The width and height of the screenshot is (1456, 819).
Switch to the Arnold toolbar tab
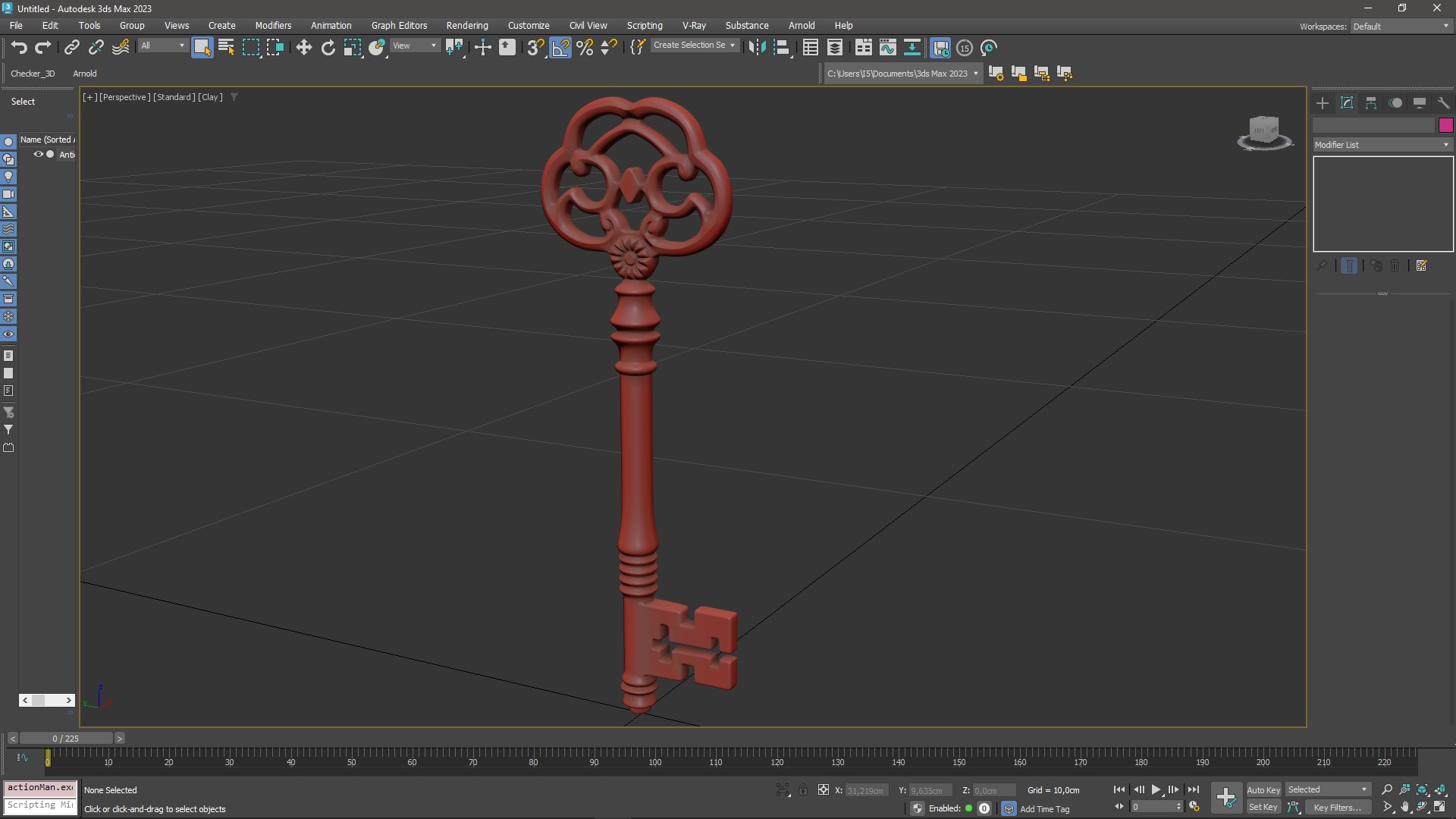[85, 74]
